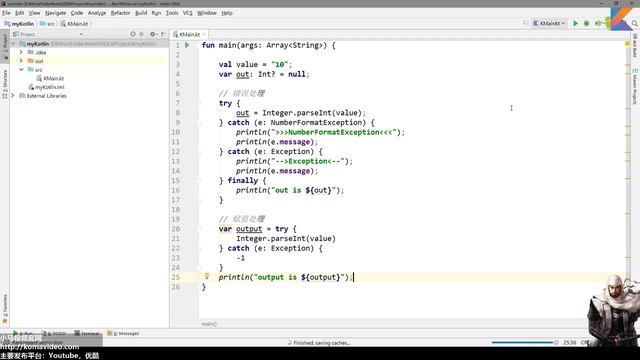Viewport: 640px width, 360px height.
Task: Open the View menu
Action: pos(34,13)
